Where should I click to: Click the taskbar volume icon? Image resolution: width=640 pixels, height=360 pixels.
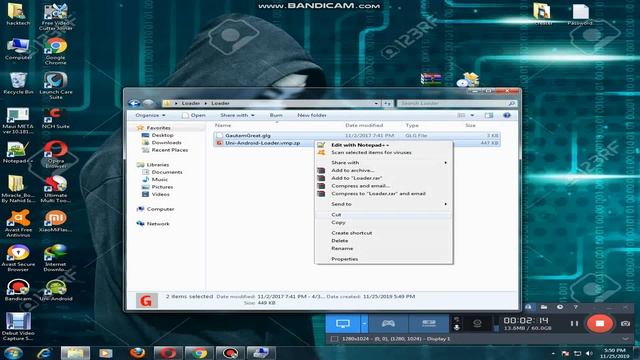coord(589,353)
